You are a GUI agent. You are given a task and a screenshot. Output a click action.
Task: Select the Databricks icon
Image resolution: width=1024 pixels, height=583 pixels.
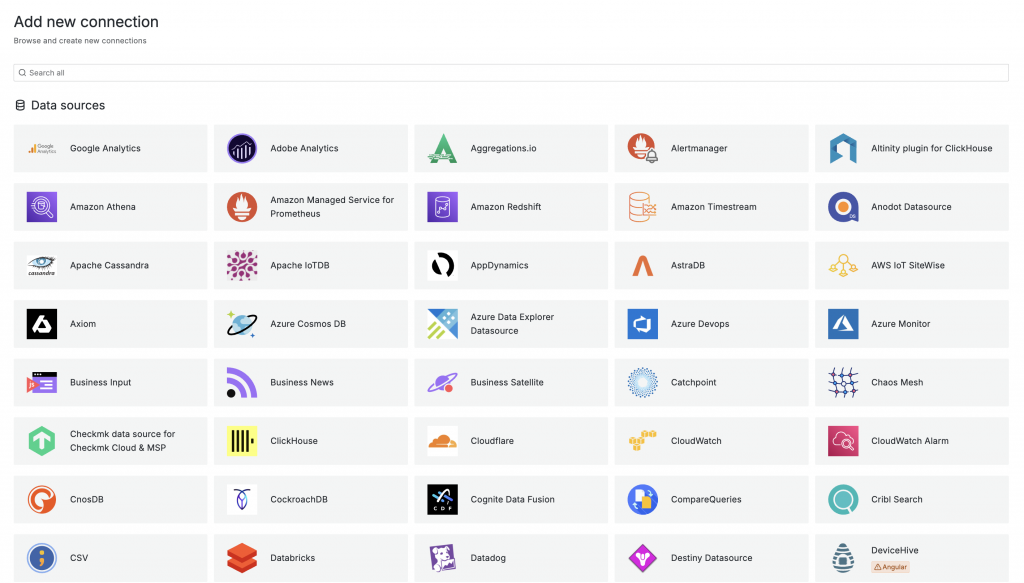242,558
